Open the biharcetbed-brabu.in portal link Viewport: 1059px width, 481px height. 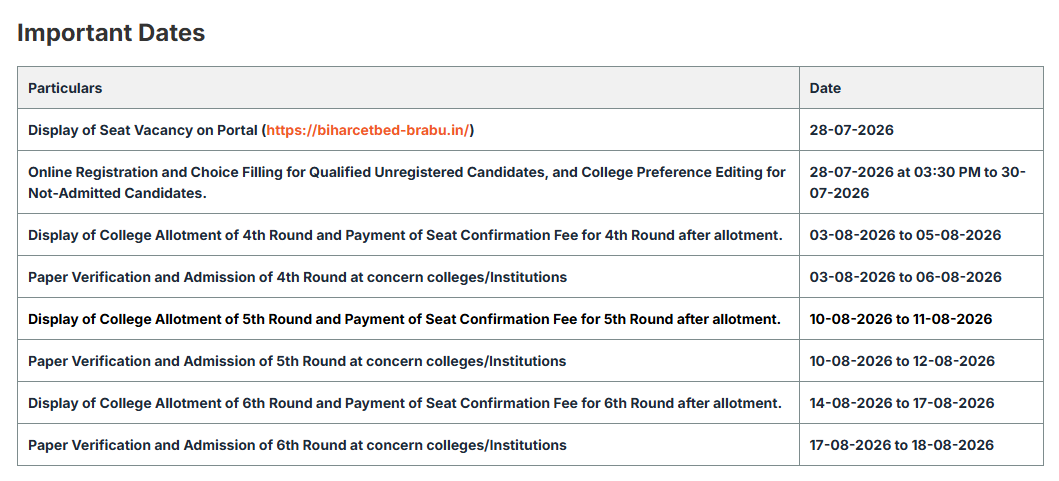tap(367, 130)
